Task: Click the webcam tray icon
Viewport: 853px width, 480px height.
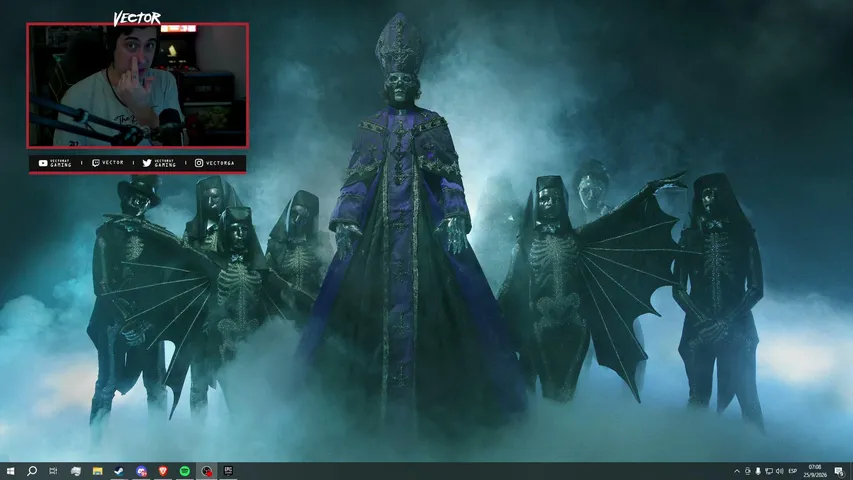Action: click(x=747, y=471)
